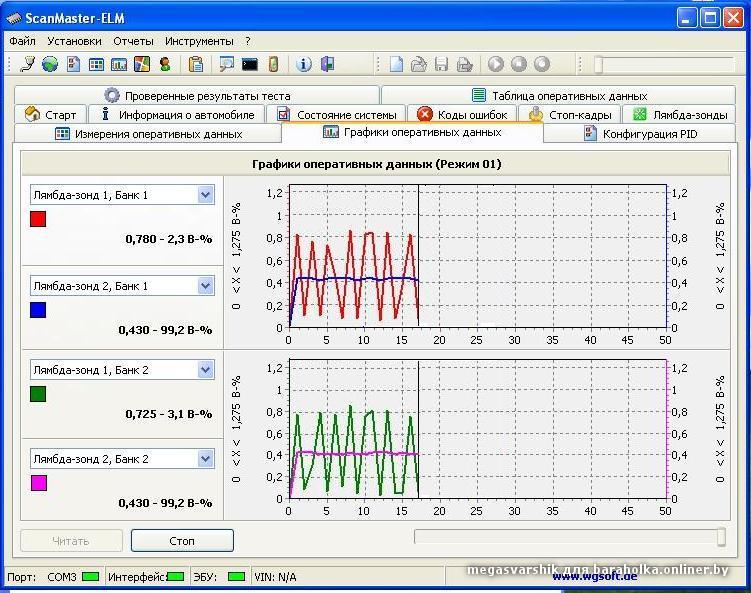The width and height of the screenshot is (751, 593).
Task: Switch to Лямбда-зонды tab
Action: pyautogui.click(x=679, y=114)
